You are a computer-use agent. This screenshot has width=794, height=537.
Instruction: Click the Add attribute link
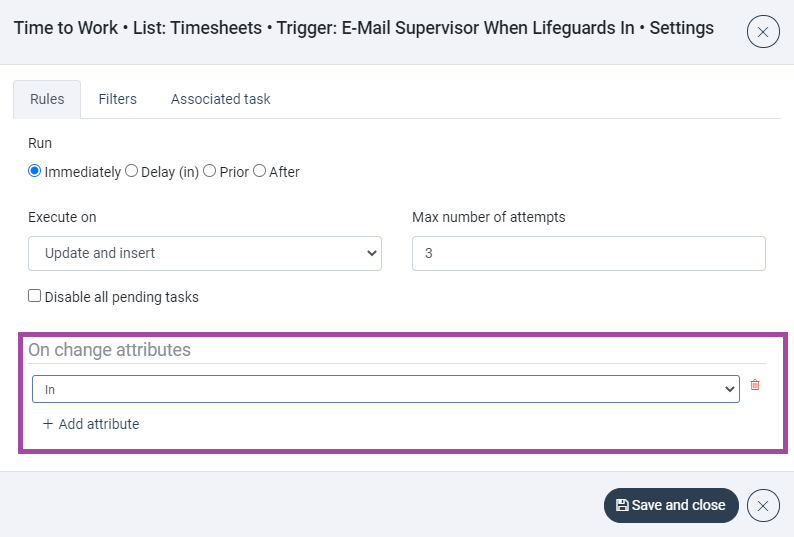(98, 424)
